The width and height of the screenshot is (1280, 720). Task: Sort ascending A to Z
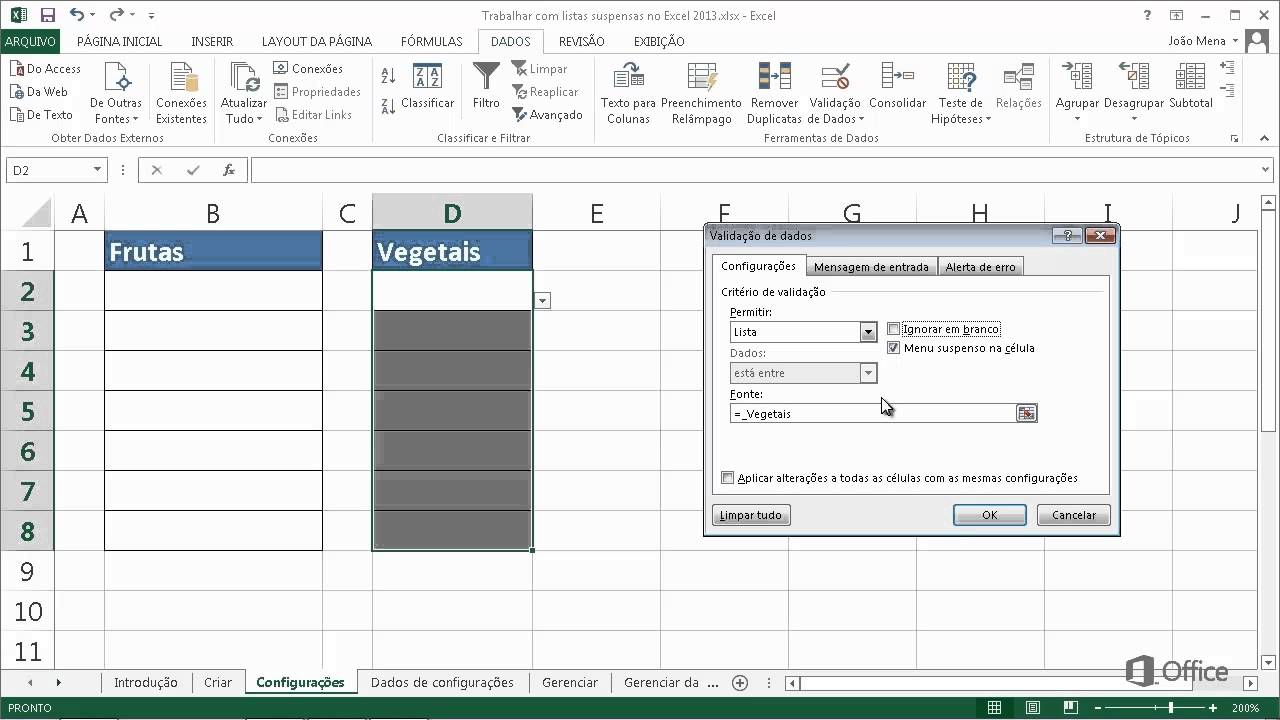click(x=389, y=77)
